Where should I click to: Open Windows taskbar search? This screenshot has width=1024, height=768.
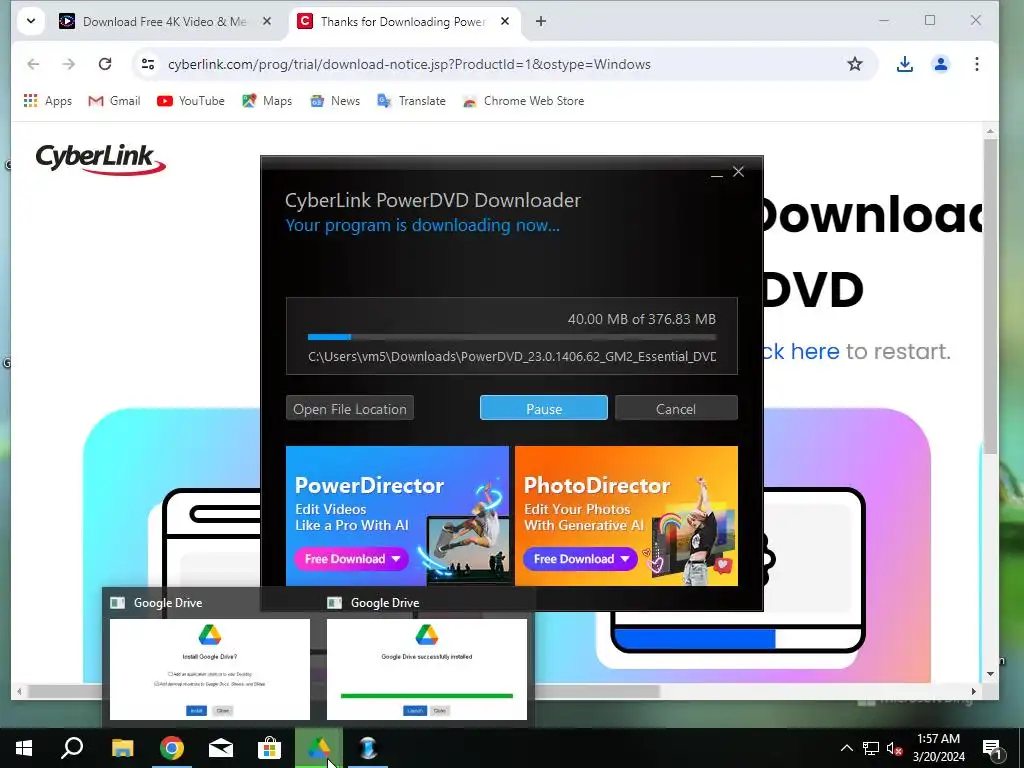(x=72, y=748)
